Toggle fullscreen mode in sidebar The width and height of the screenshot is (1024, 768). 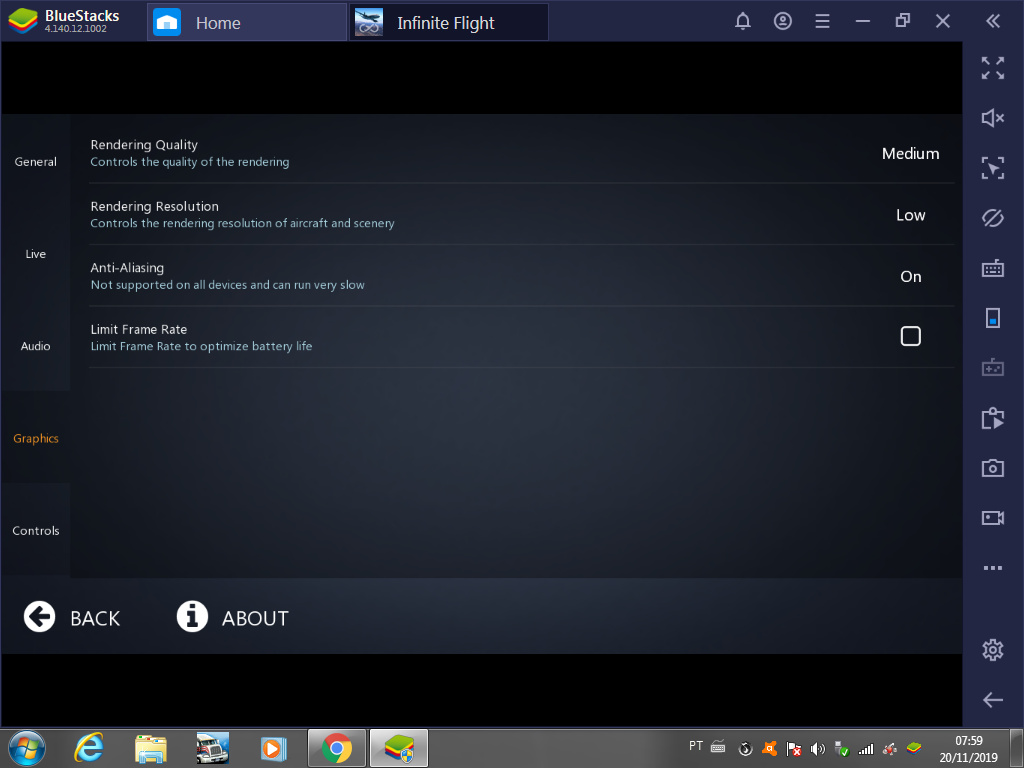click(x=993, y=68)
